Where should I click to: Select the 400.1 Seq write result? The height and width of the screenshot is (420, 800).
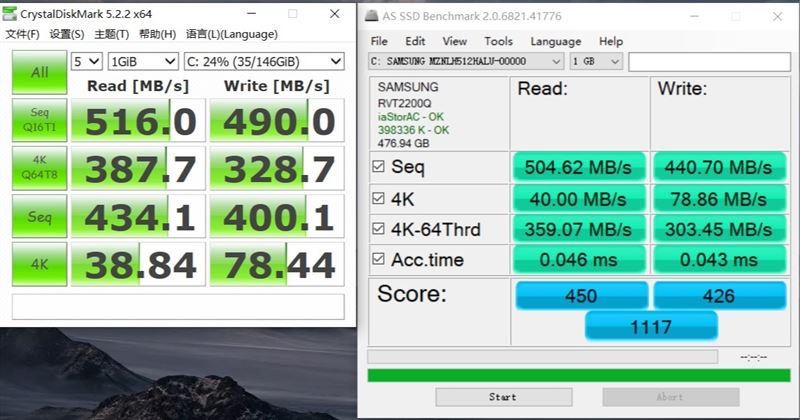tap(277, 216)
